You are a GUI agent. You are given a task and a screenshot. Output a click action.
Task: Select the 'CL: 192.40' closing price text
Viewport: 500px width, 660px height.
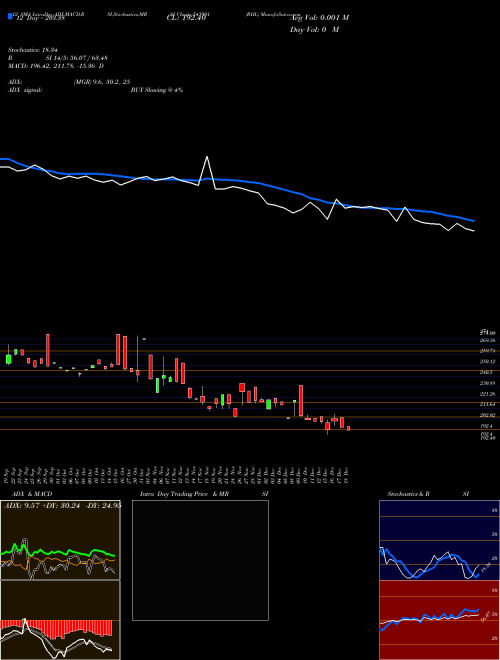[x=185, y=18]
